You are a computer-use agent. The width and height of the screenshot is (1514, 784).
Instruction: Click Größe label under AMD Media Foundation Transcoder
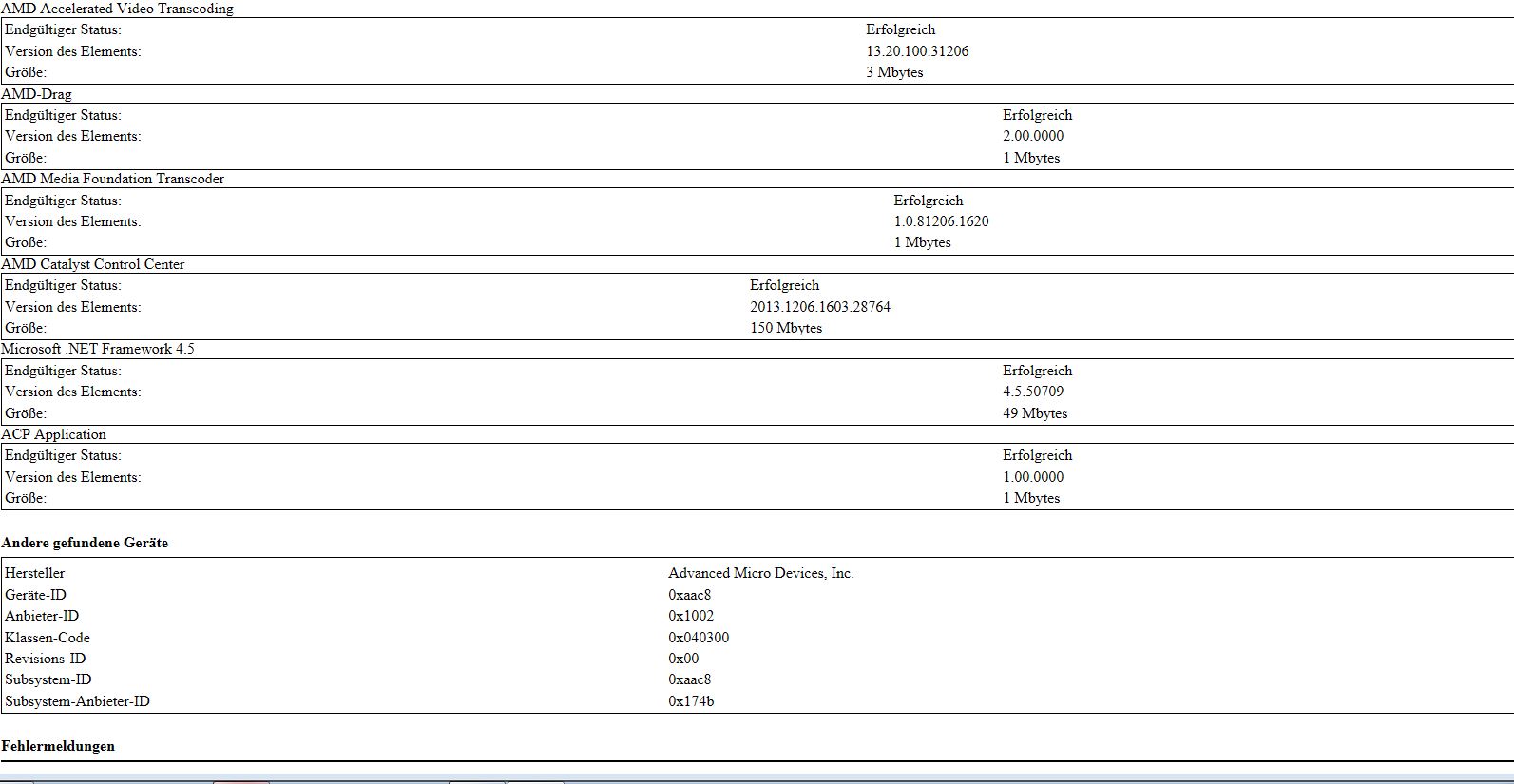tap(25, 242)
